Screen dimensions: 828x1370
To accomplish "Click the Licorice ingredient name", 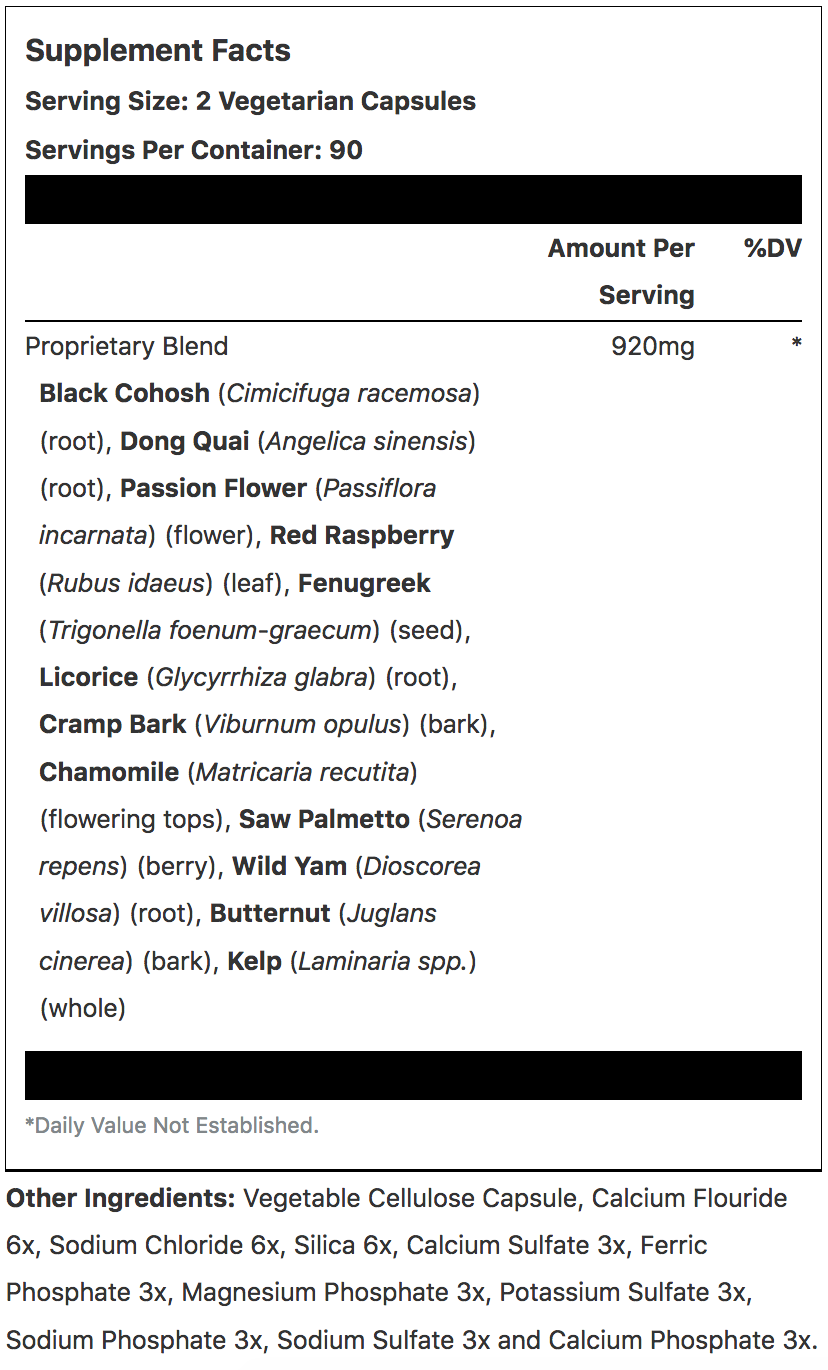I will pos(89,677).
